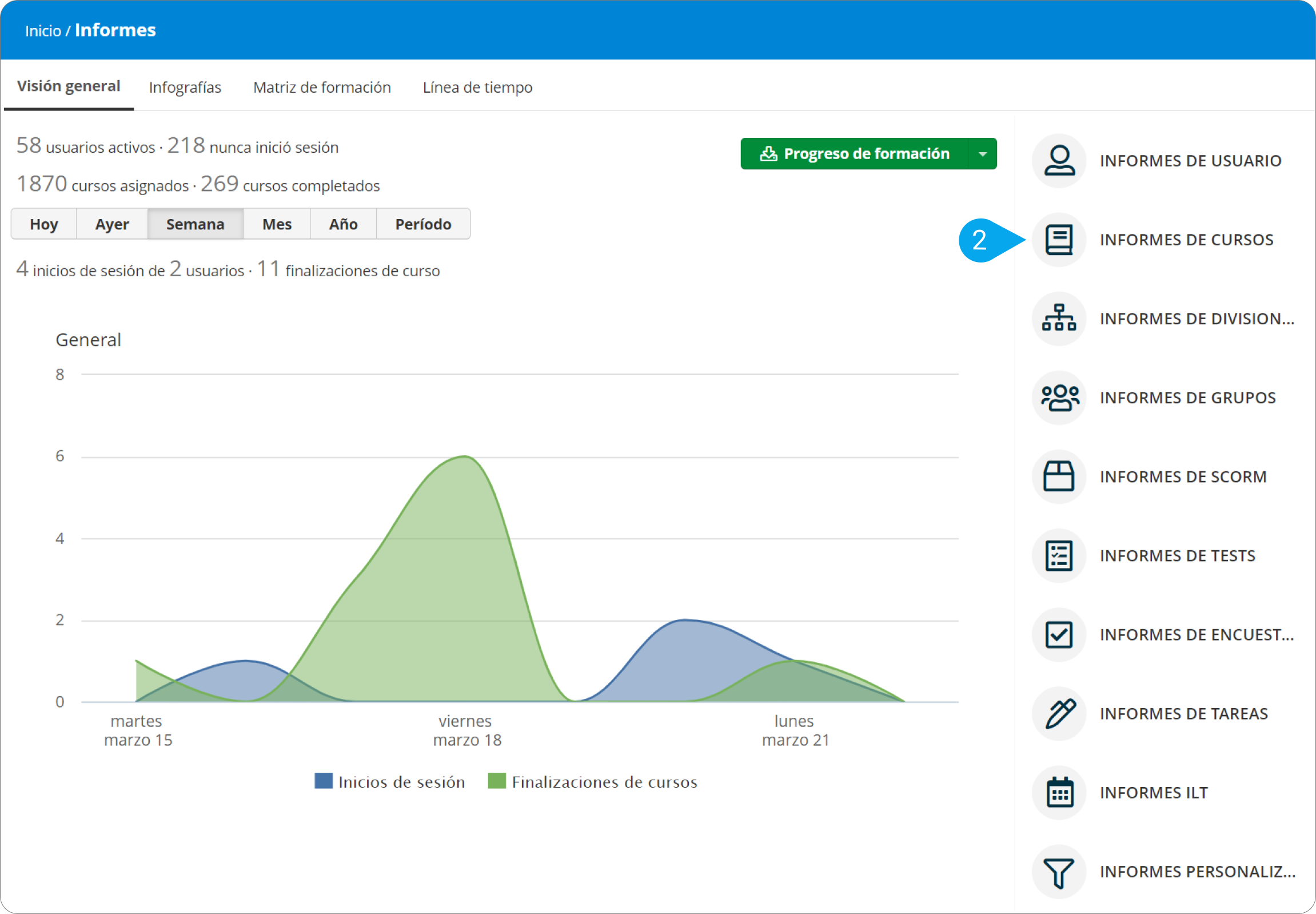Open Matriz de formación tab

pyautogui.click(x=322, y=88)
